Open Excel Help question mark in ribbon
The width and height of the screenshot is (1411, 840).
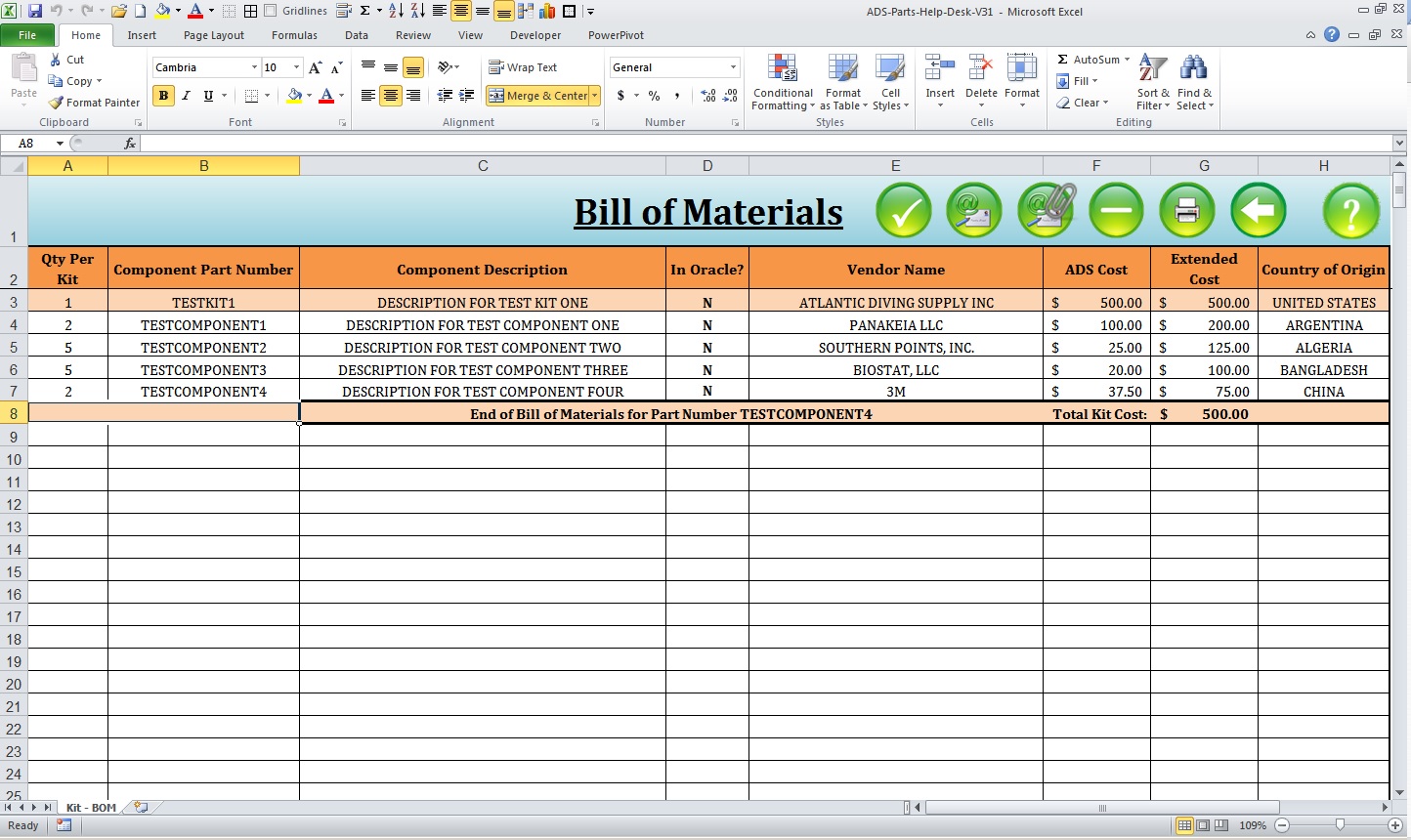pos(1332,34)
